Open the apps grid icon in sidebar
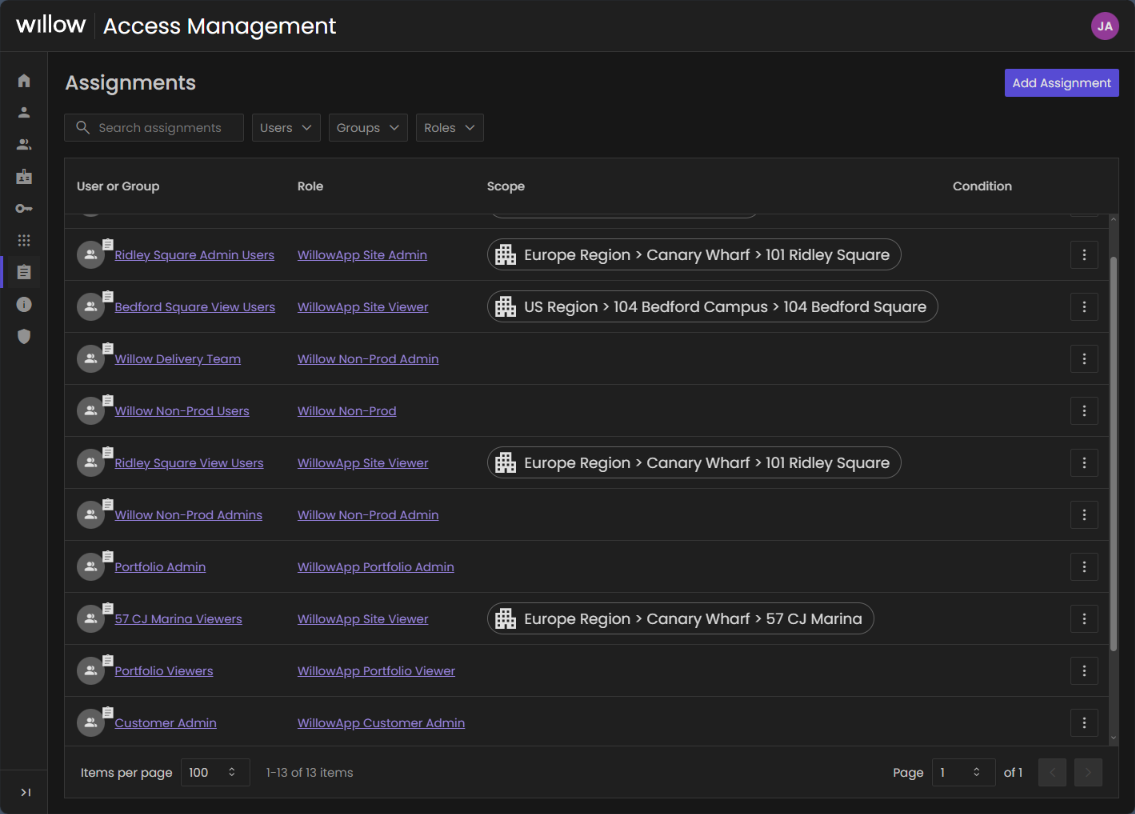The height and width of the screenshot is (814, 1135). [24, 240]
